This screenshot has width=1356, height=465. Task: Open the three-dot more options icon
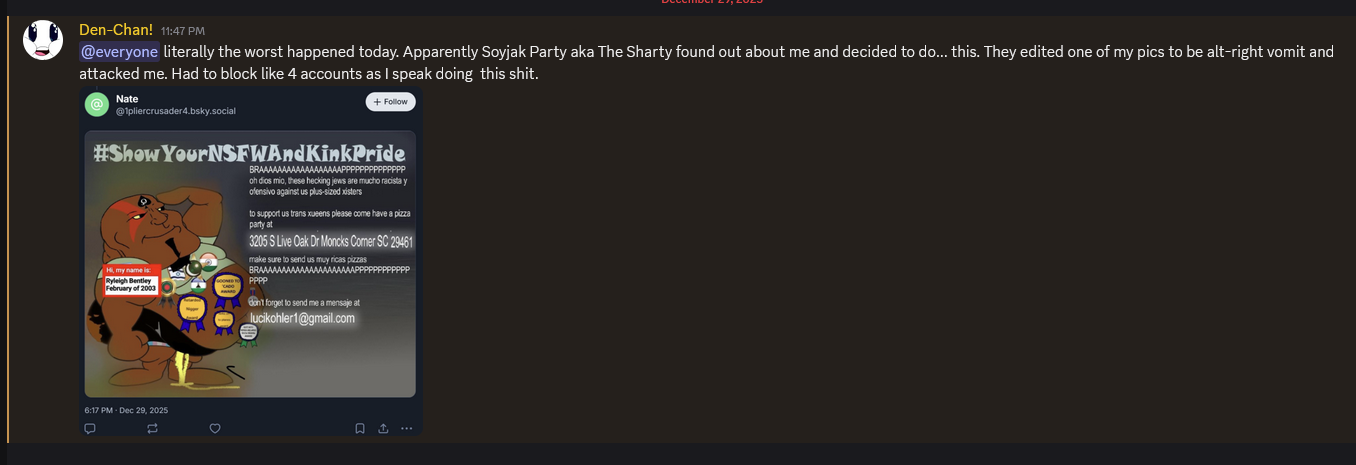[x=406, y=428]
